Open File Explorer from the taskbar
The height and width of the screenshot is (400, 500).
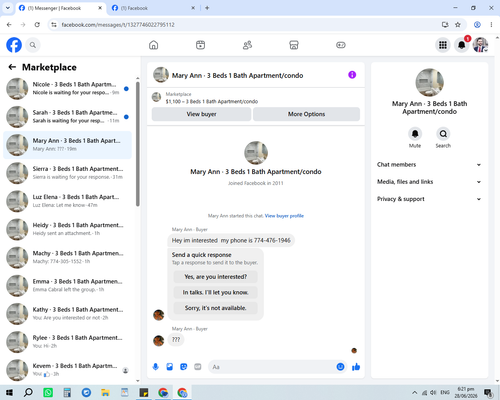click(x=105, y=392)
